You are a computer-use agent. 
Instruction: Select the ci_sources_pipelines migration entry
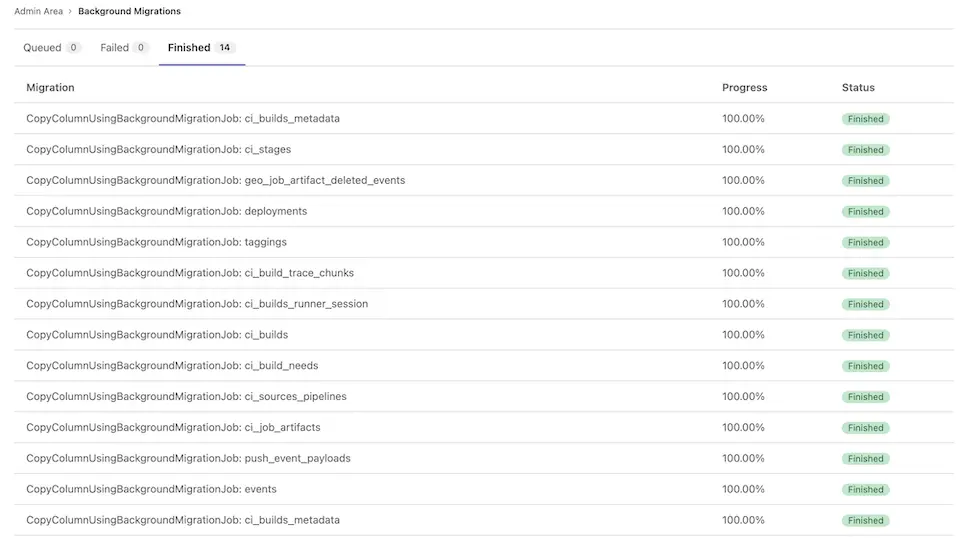(x=186, y=396)
